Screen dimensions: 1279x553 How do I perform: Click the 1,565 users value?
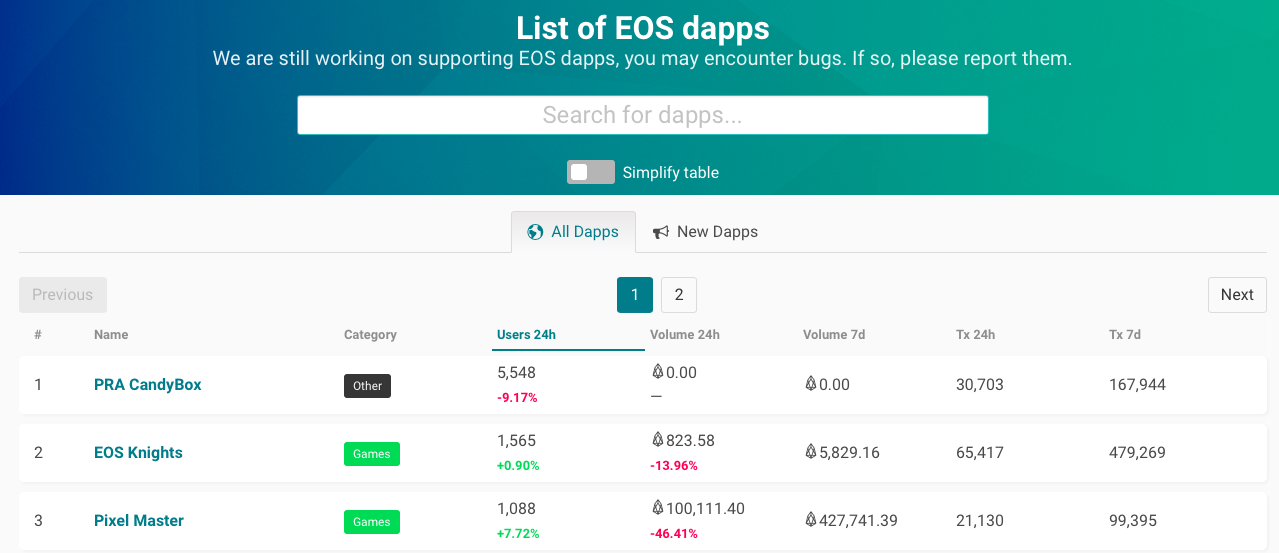[516, 441]
